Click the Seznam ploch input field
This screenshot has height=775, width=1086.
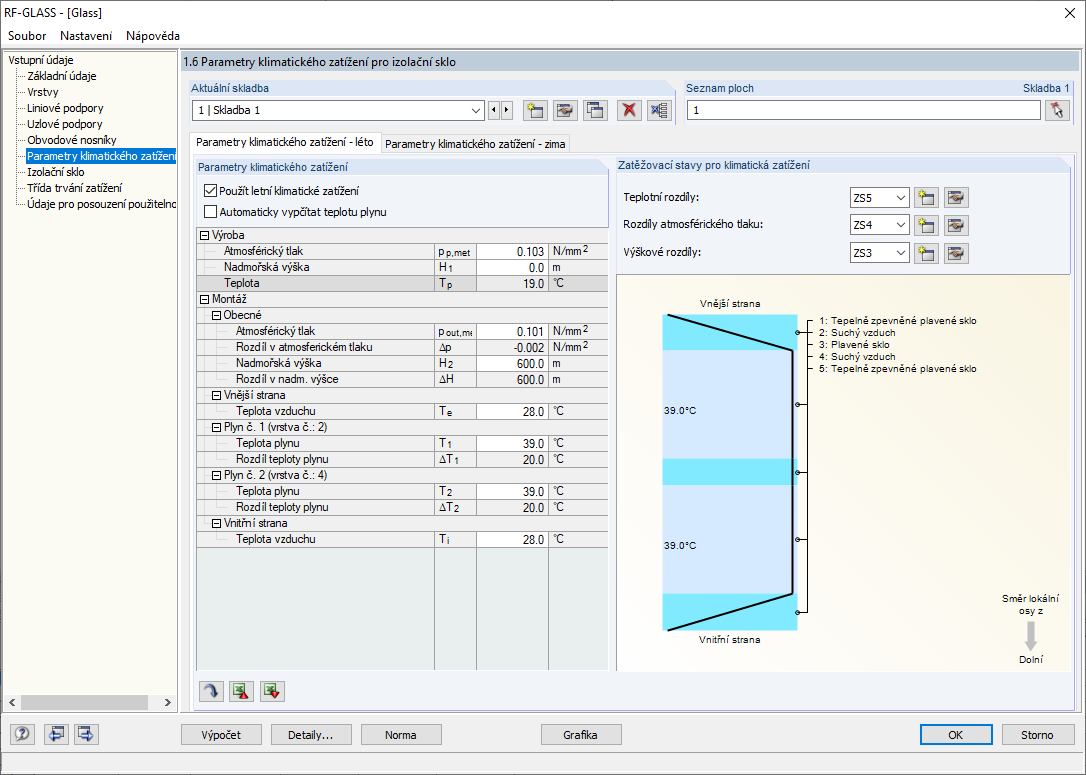coord(864,110)
